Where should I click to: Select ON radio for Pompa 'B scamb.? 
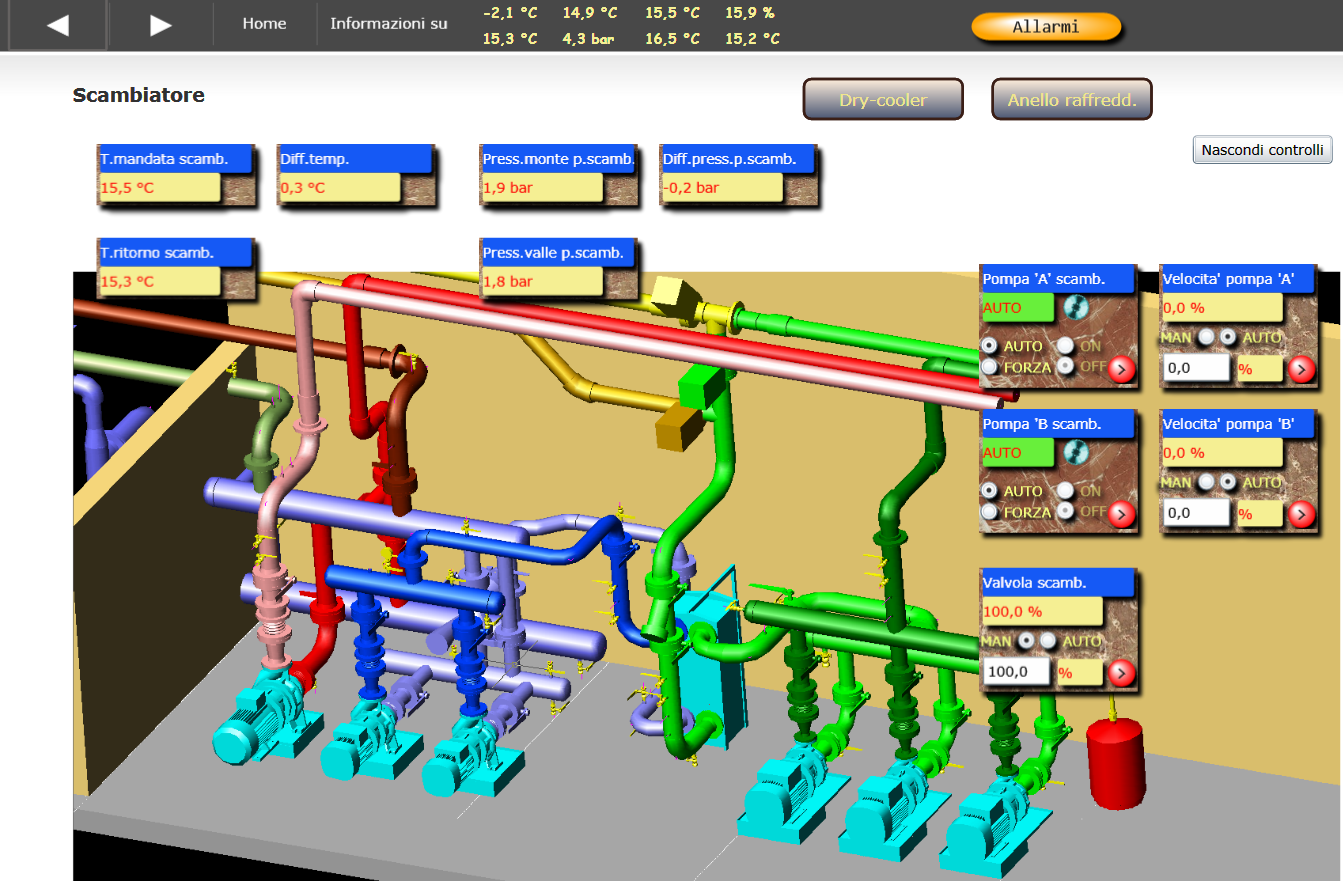point(1066,491)
